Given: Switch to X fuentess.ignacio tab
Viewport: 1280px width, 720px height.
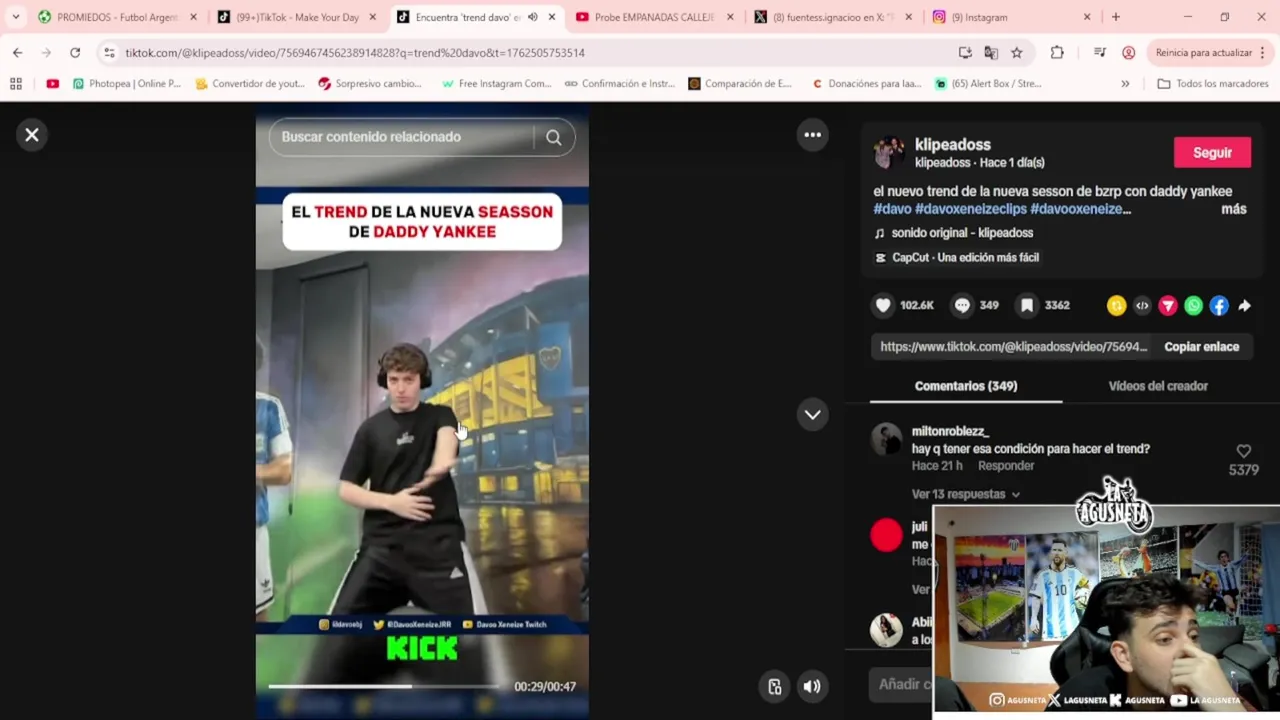Looking at the screenshot, I should pyautogui.click(x=830, y=17).
